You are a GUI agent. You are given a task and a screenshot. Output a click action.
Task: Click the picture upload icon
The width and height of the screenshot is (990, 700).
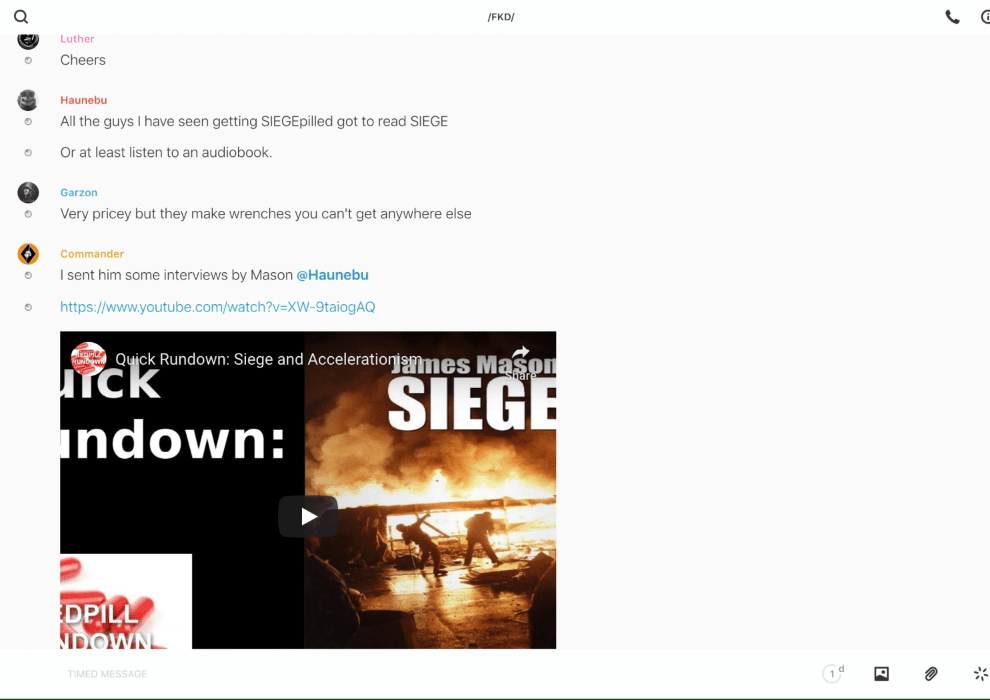point(881,674)
